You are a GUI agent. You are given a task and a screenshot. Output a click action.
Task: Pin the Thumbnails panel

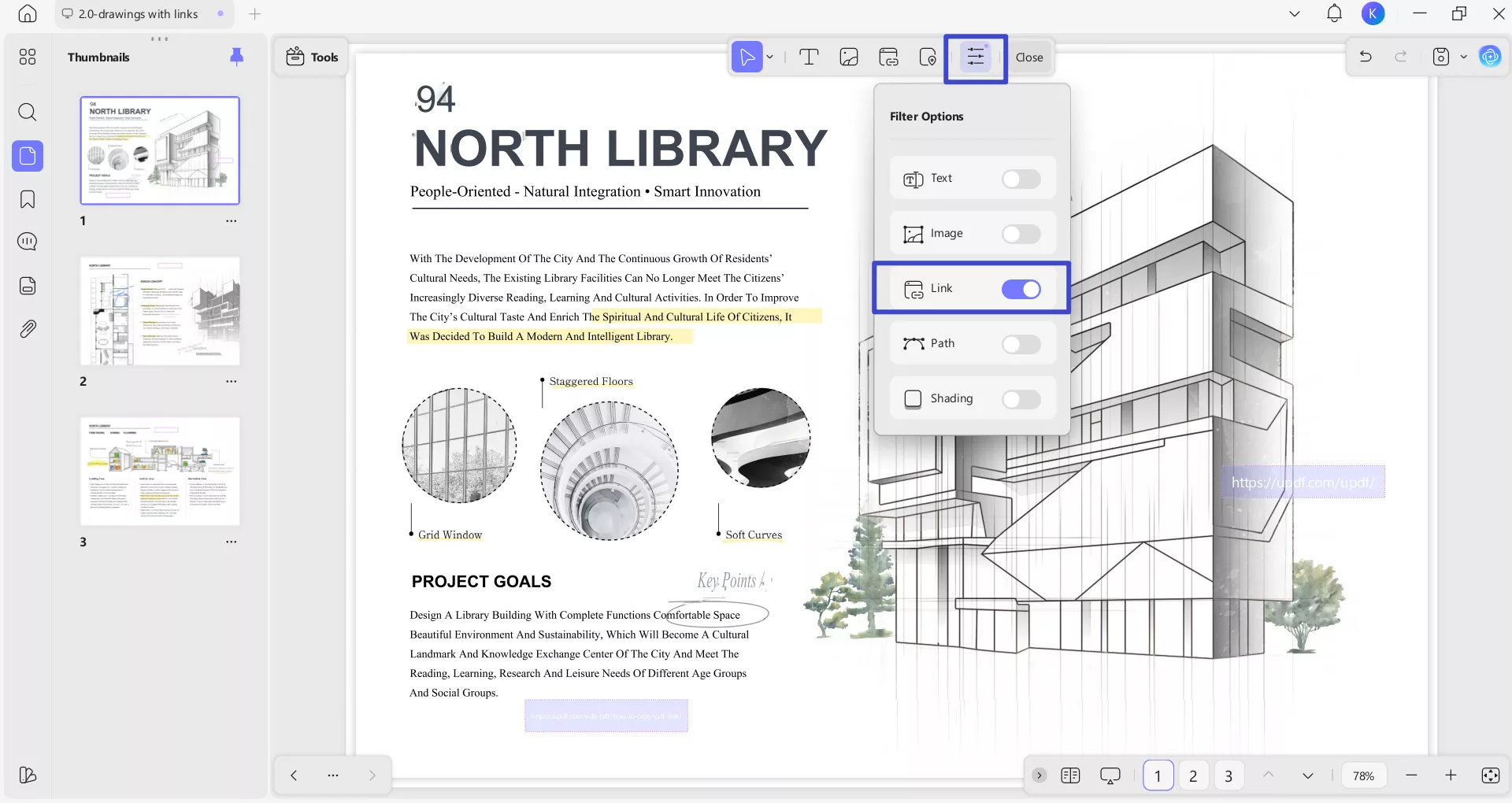(x=236, y=57)
